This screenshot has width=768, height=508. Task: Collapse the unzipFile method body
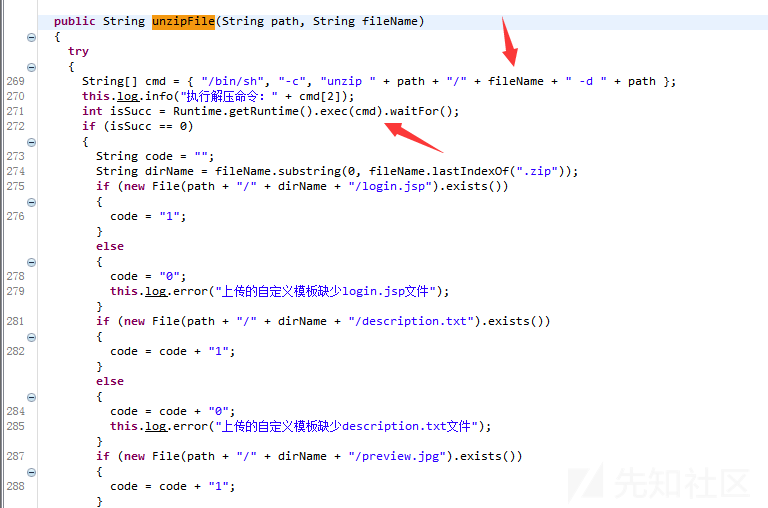click(31, 37)
